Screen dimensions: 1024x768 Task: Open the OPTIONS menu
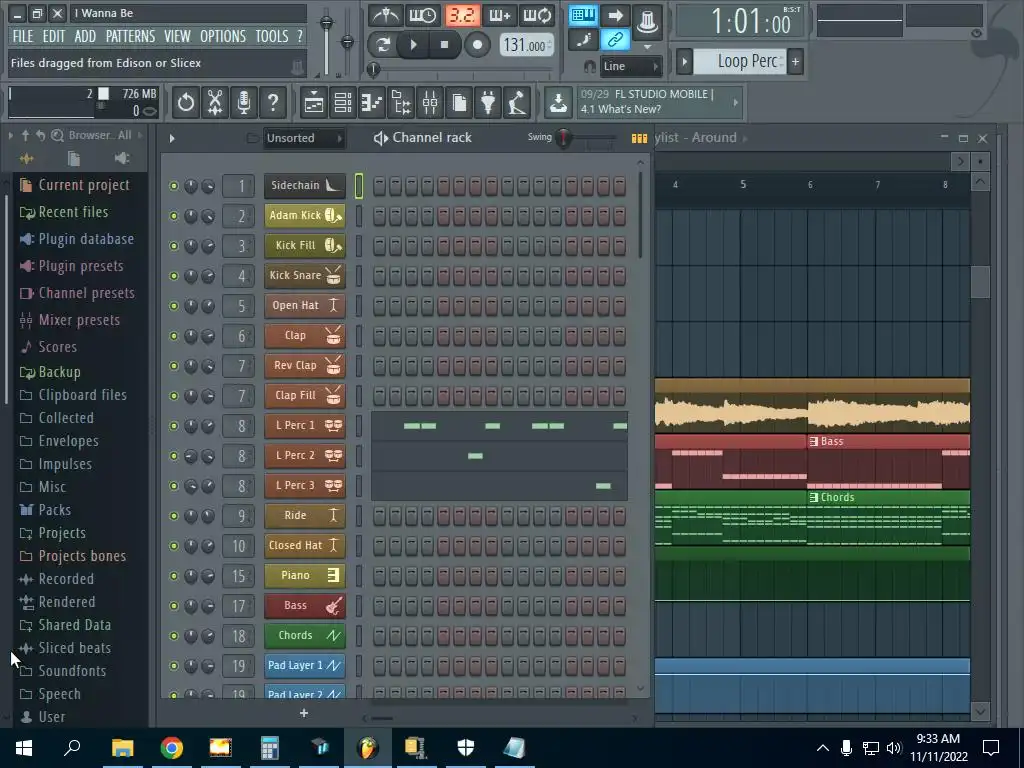[x=223, y=36]
